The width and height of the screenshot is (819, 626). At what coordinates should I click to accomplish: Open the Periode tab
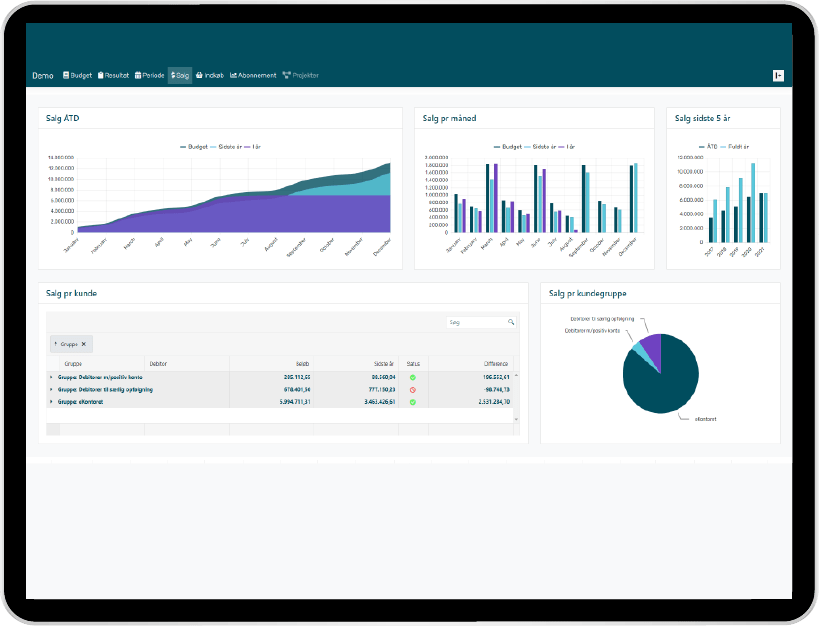pyautogui.click(x=149, y=75)
